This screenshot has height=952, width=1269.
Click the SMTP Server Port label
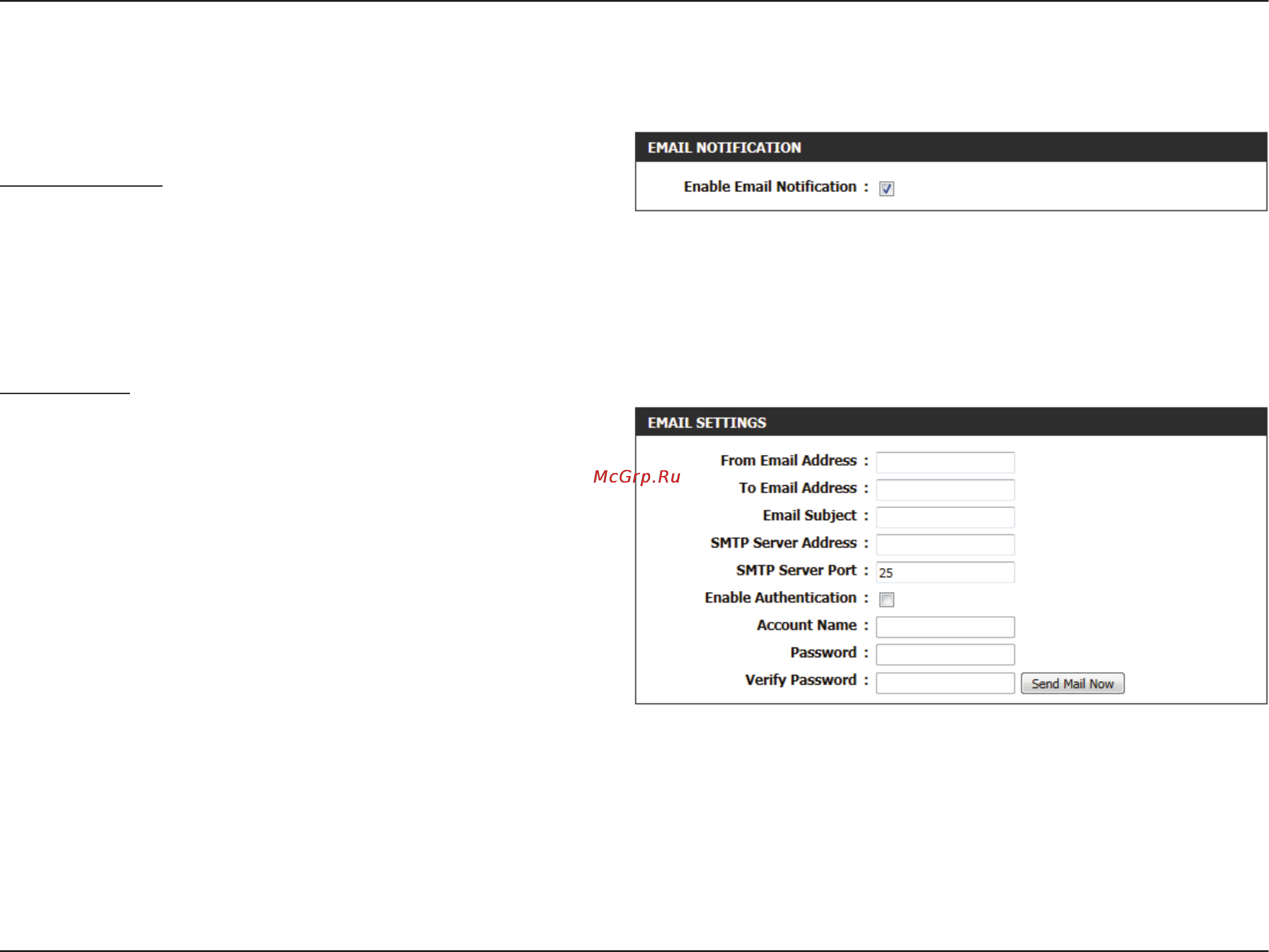(x=796, y=570)
